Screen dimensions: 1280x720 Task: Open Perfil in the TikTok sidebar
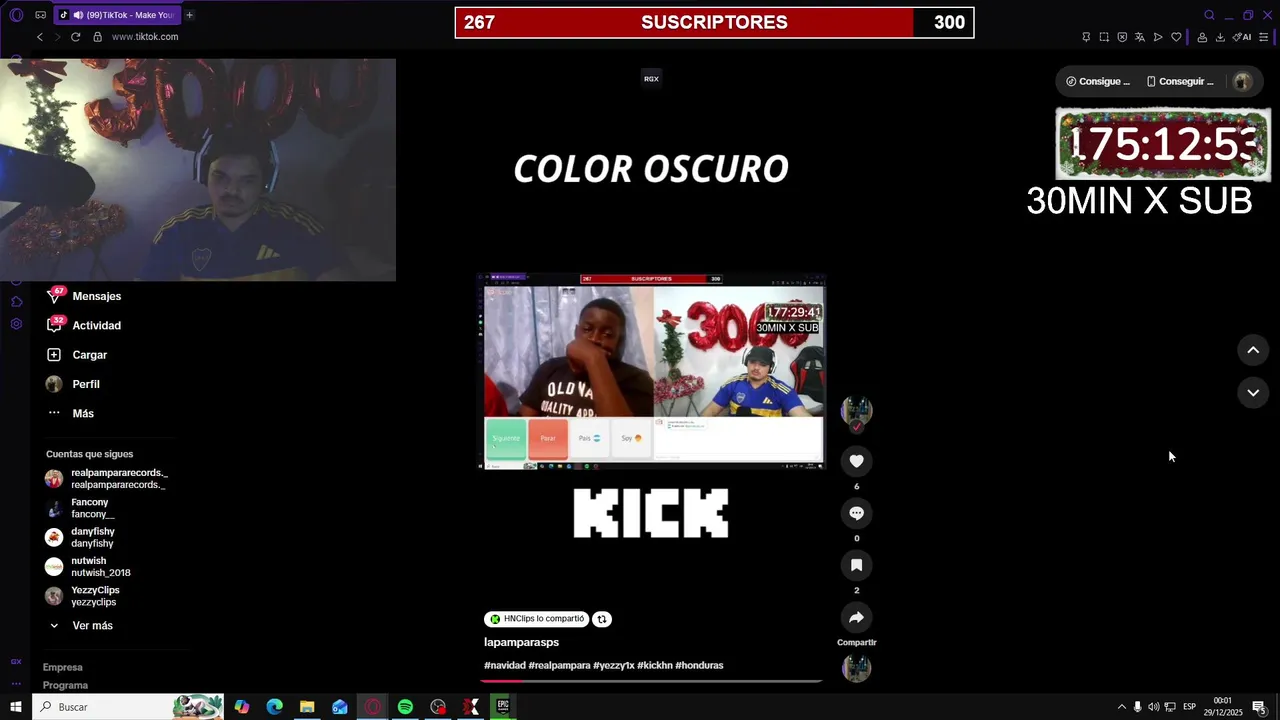coord(85,384)
